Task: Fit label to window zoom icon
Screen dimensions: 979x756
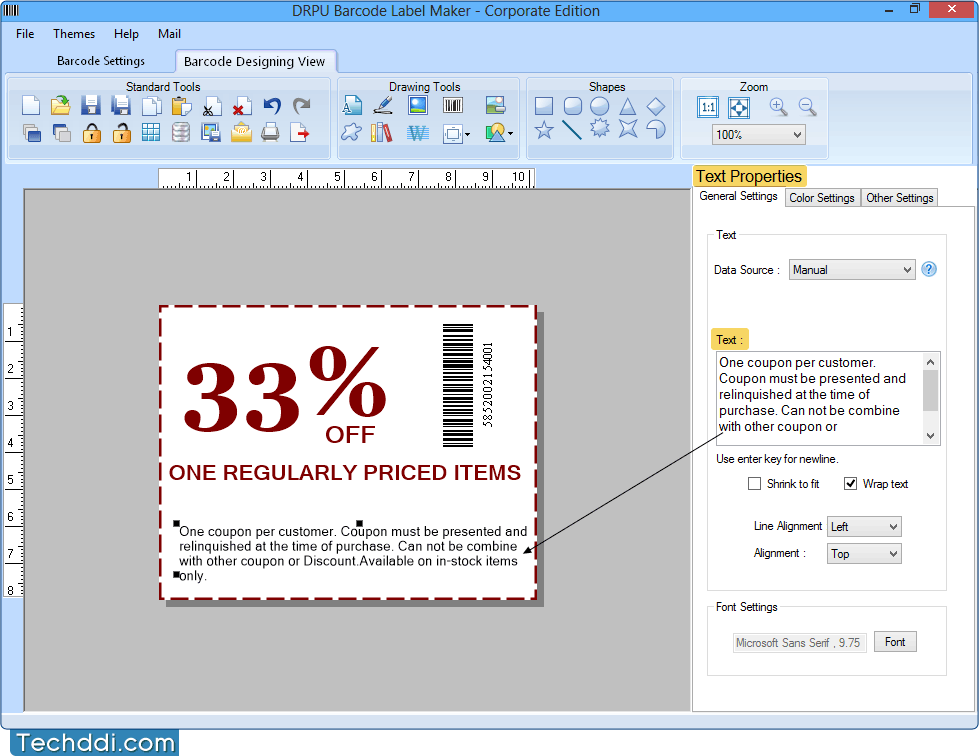Action: (x=739, y=107)
